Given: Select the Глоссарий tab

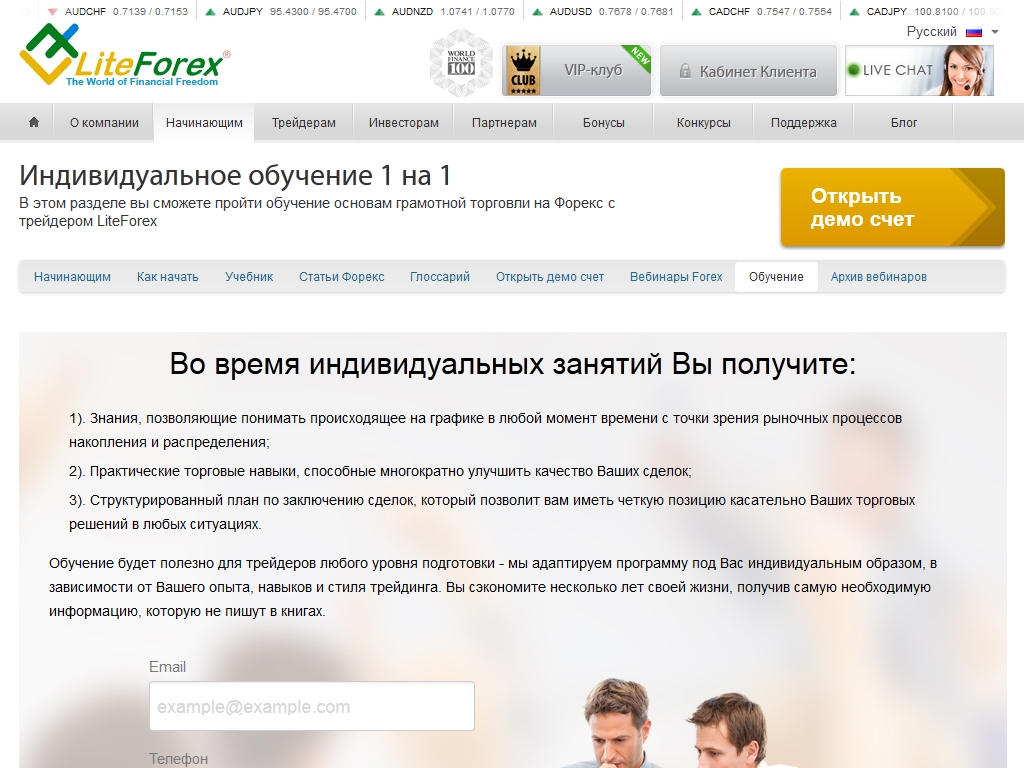Looking at the screenshot, I should [x=440, y=277].
